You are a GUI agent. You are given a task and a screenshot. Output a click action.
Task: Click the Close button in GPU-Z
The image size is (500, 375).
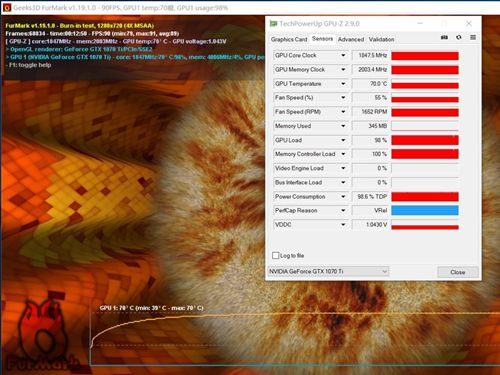(x=458, y=272)
